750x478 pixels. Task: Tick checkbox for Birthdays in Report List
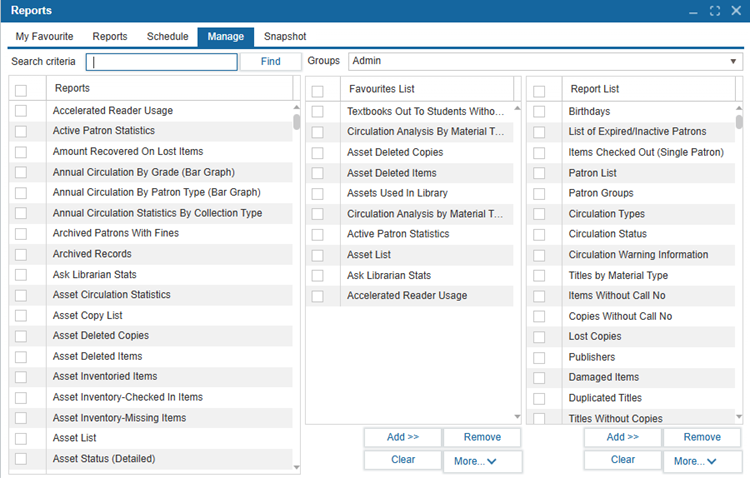pyautogui.click(x=539, y=111)
